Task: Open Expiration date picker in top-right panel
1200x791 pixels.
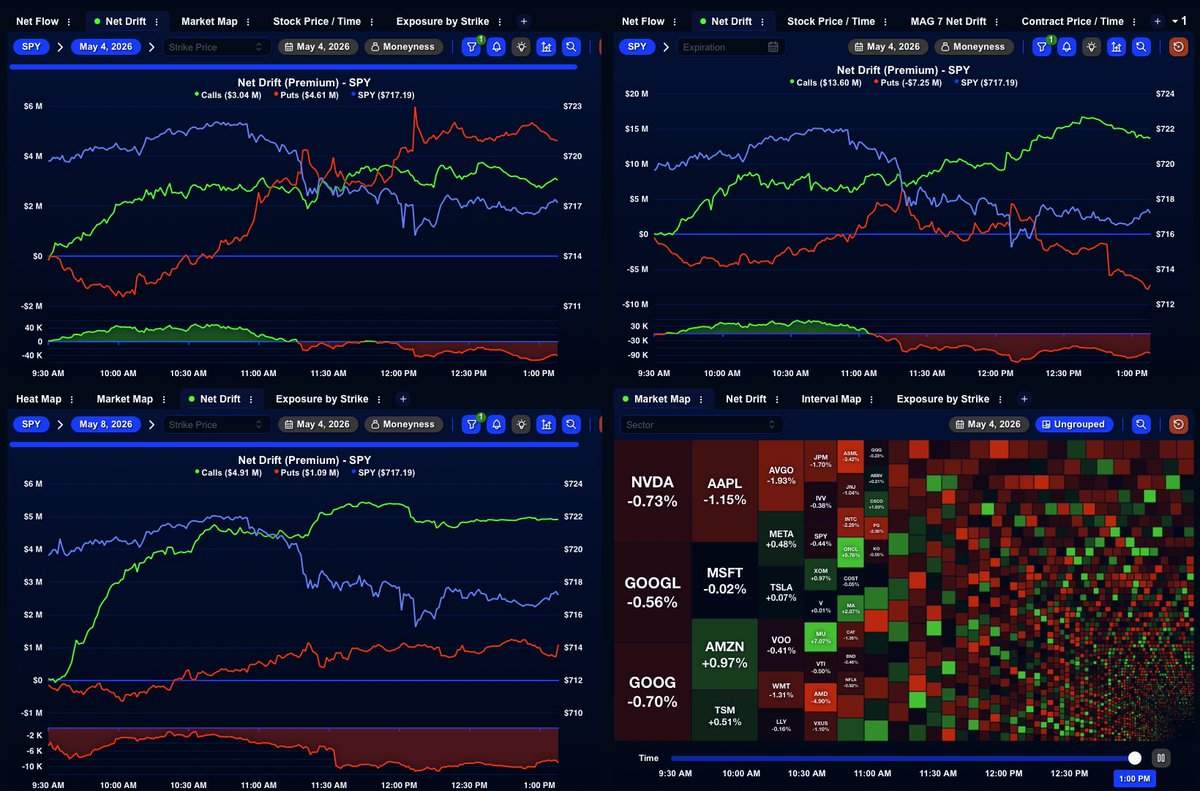Action: tap(730, 46)
